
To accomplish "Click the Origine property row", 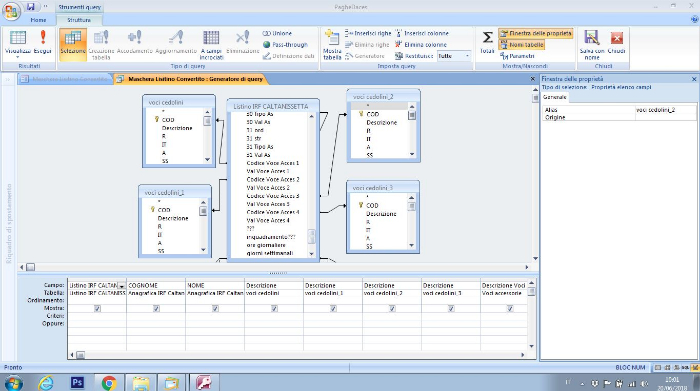I will click(x=620, y=117).
